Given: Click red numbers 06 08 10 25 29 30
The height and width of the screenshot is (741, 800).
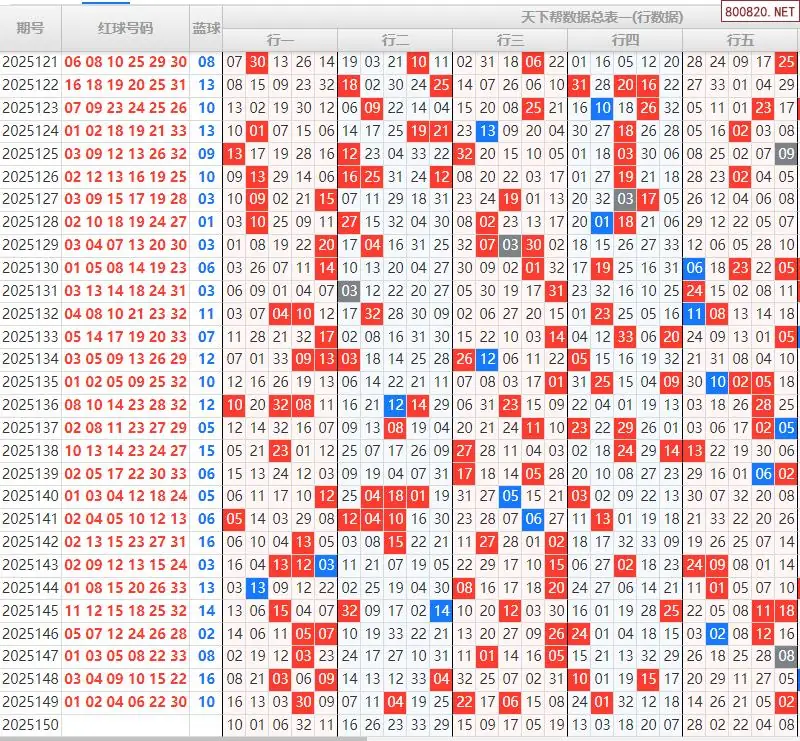Looking at the screenshot, I should [x=125, y=62].
